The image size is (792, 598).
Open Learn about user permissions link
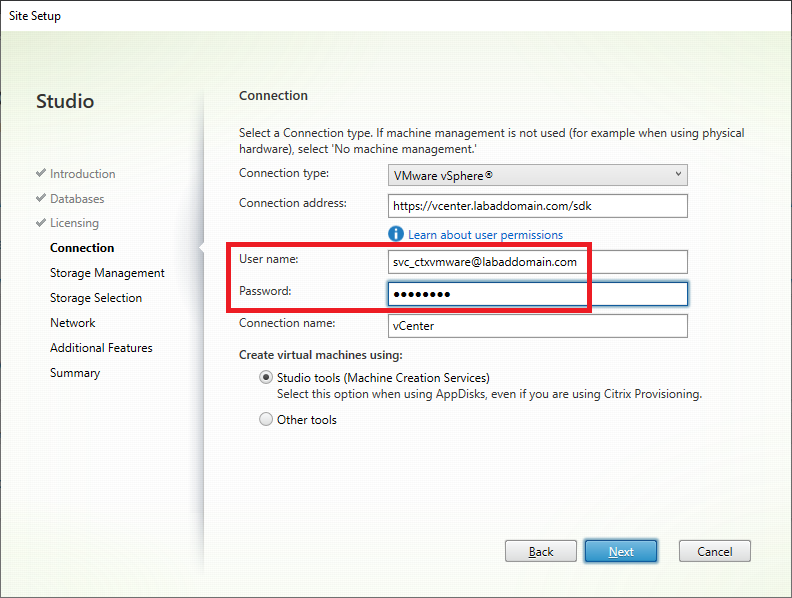[485, 235]
